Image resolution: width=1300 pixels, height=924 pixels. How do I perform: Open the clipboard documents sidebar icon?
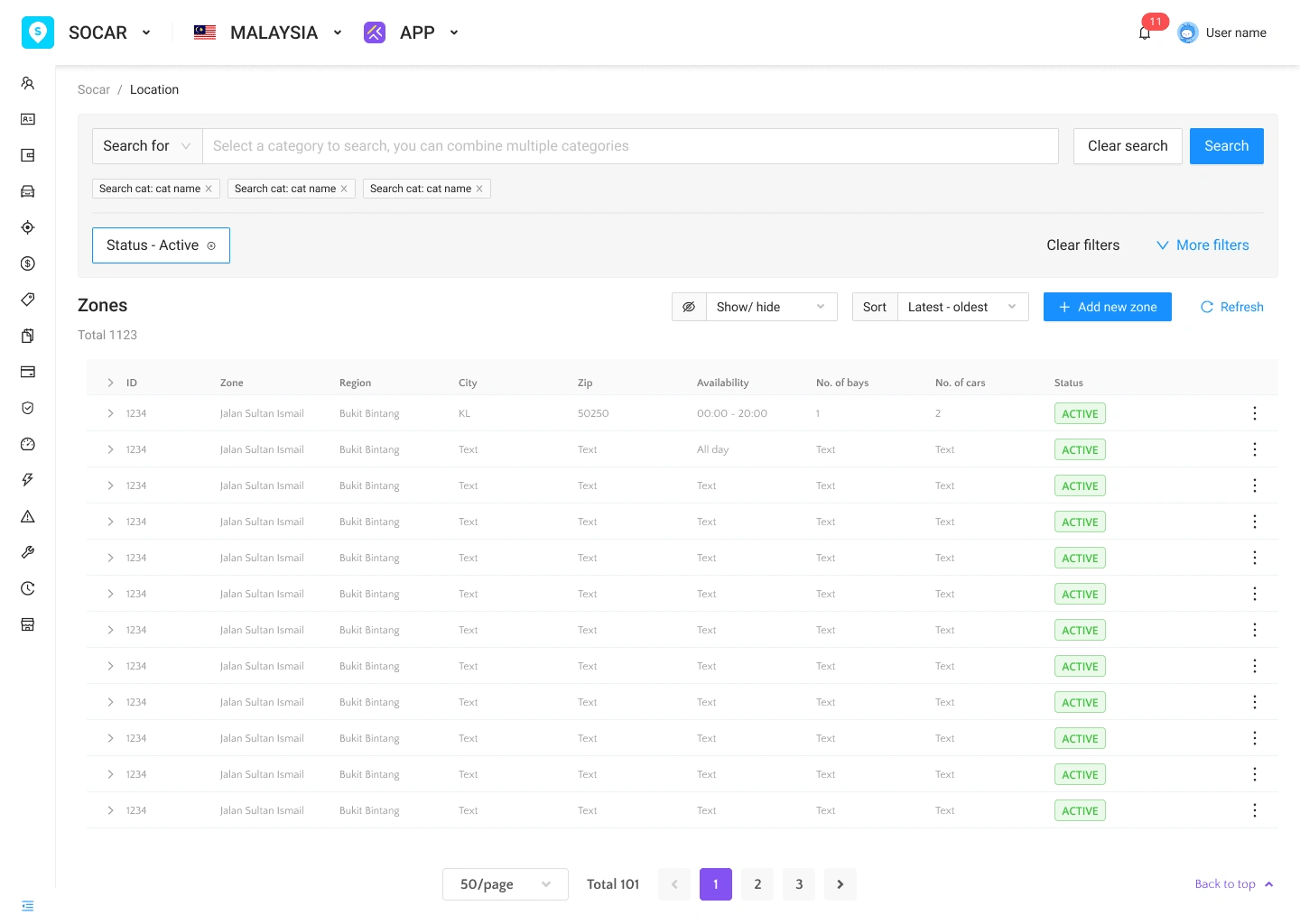[28, 336]
